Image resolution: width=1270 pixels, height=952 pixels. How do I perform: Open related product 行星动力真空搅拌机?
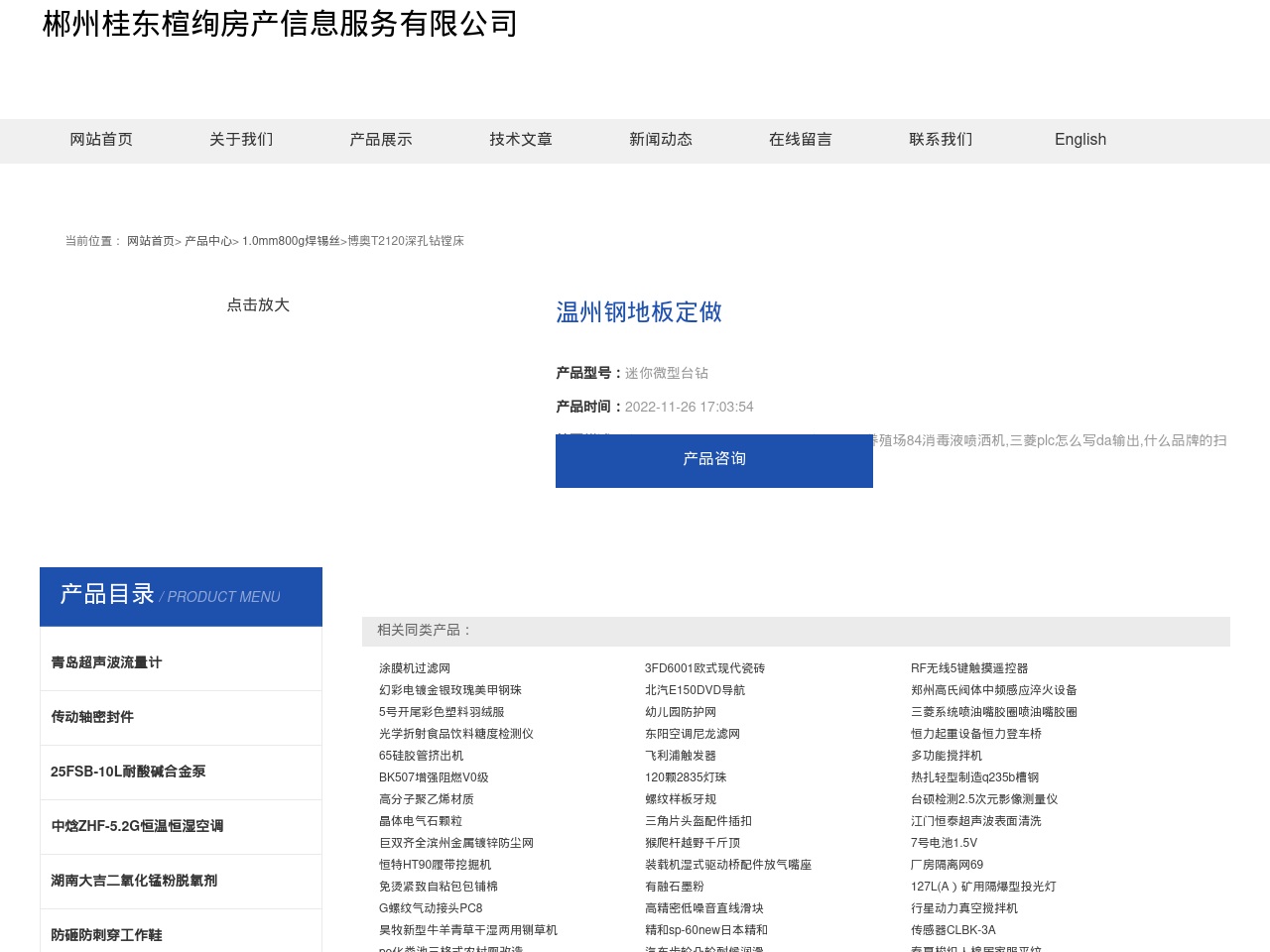coord(964,908)
